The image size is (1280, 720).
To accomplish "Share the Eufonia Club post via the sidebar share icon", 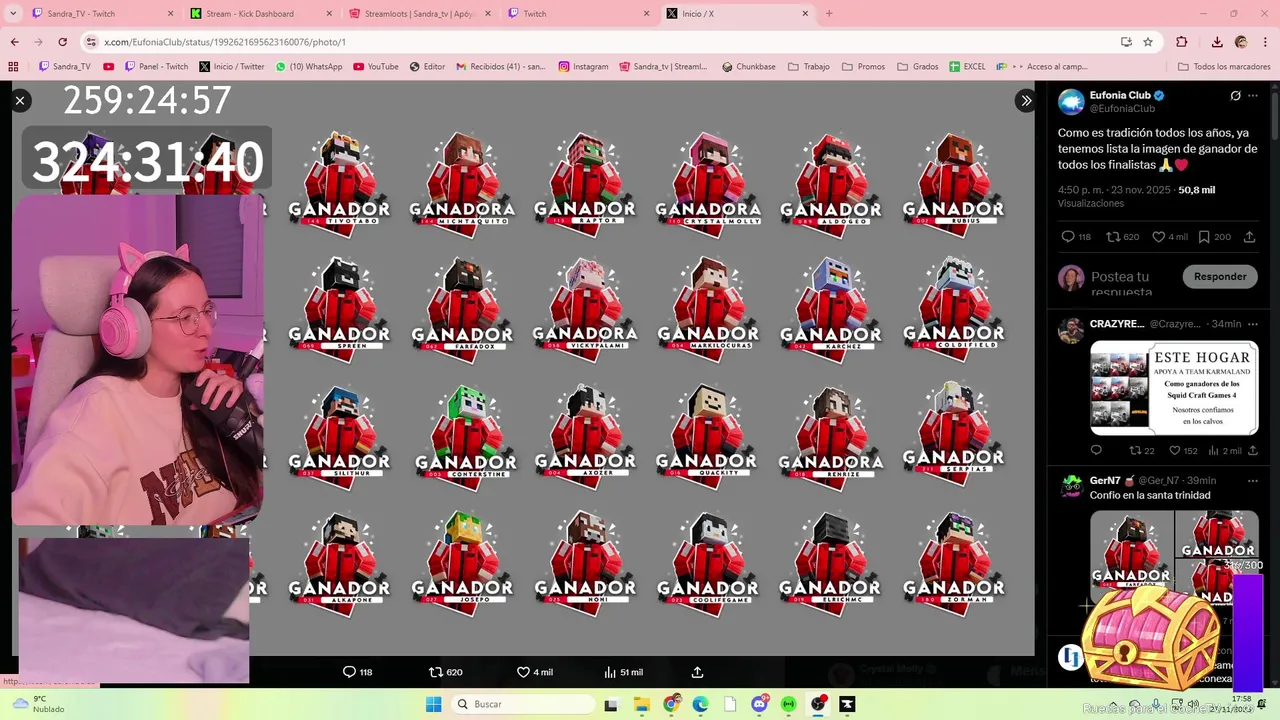I will (1249, 237).
